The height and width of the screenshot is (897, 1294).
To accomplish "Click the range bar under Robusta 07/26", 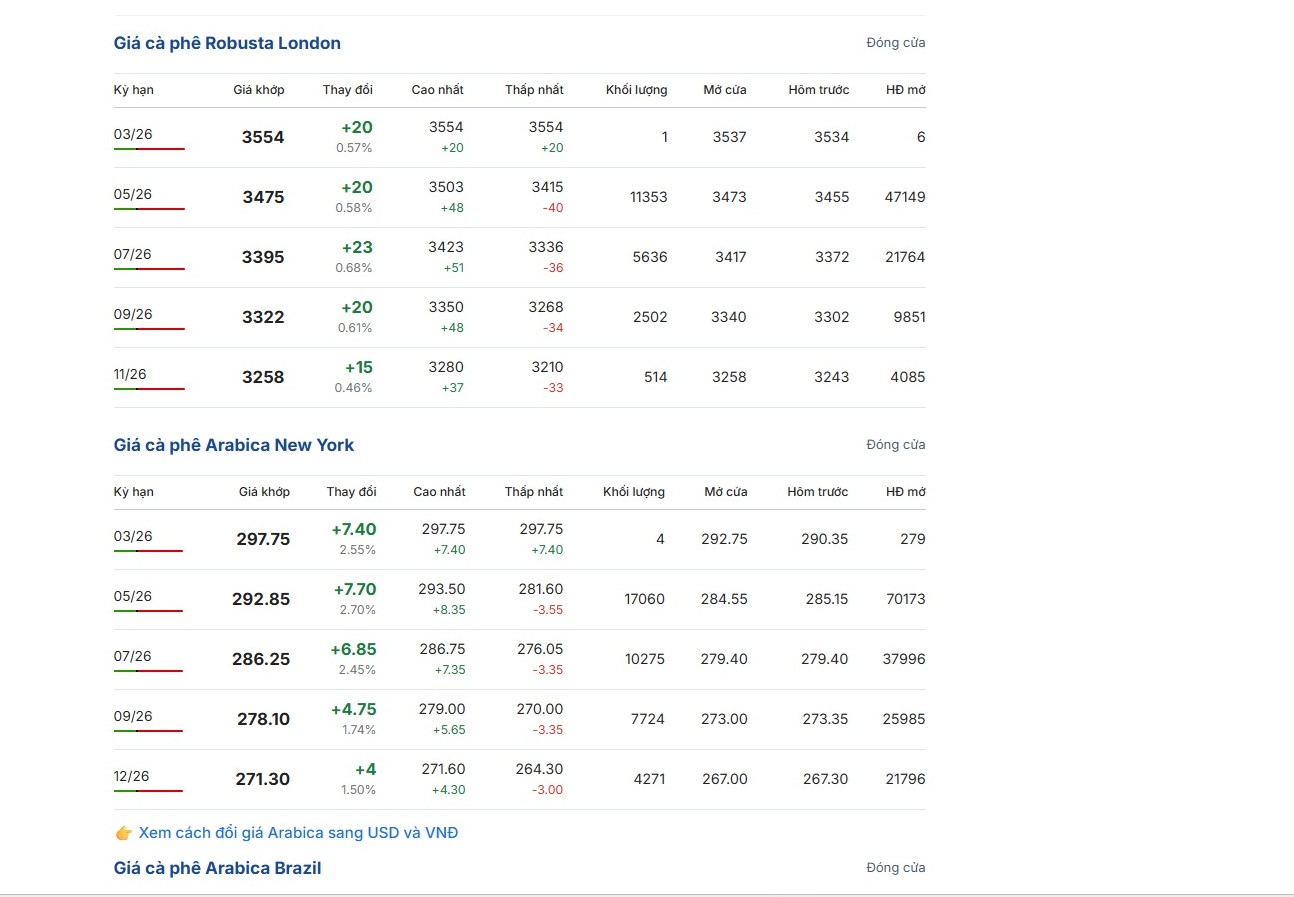I will click(x=149, y=269).
